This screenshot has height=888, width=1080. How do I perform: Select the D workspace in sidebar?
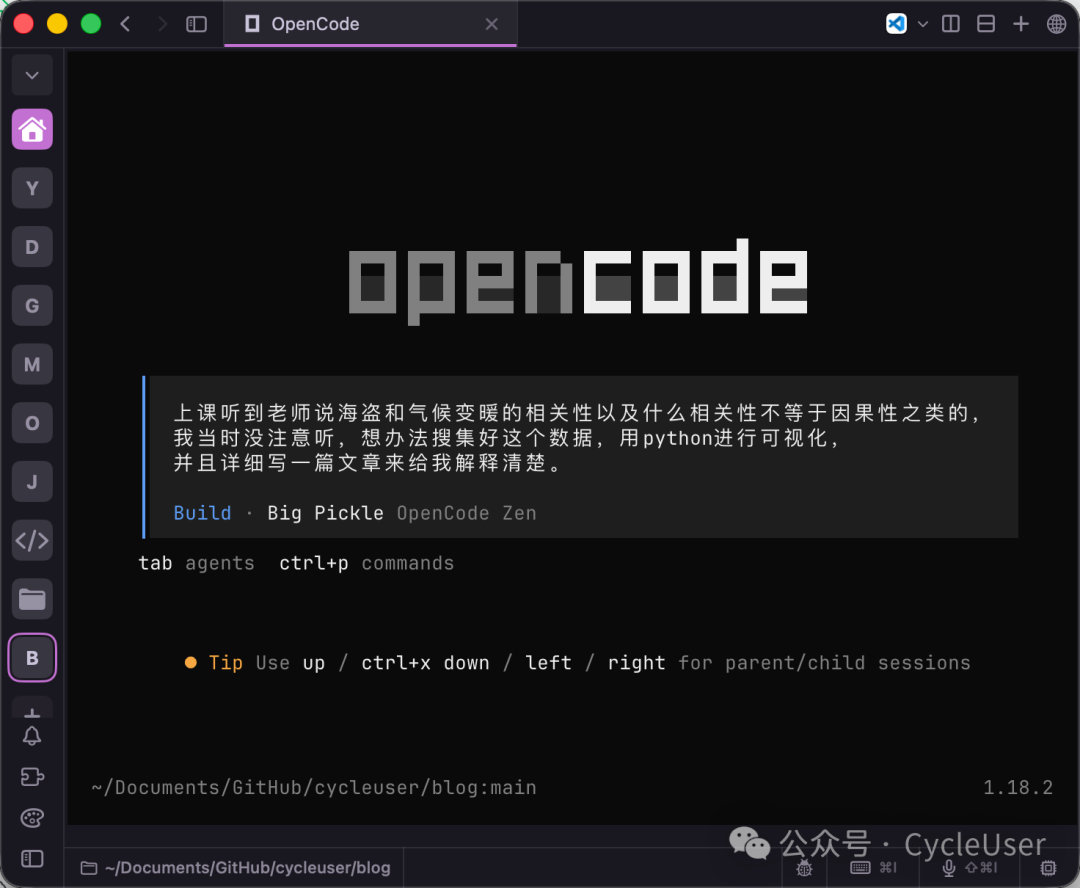point(32,247)
